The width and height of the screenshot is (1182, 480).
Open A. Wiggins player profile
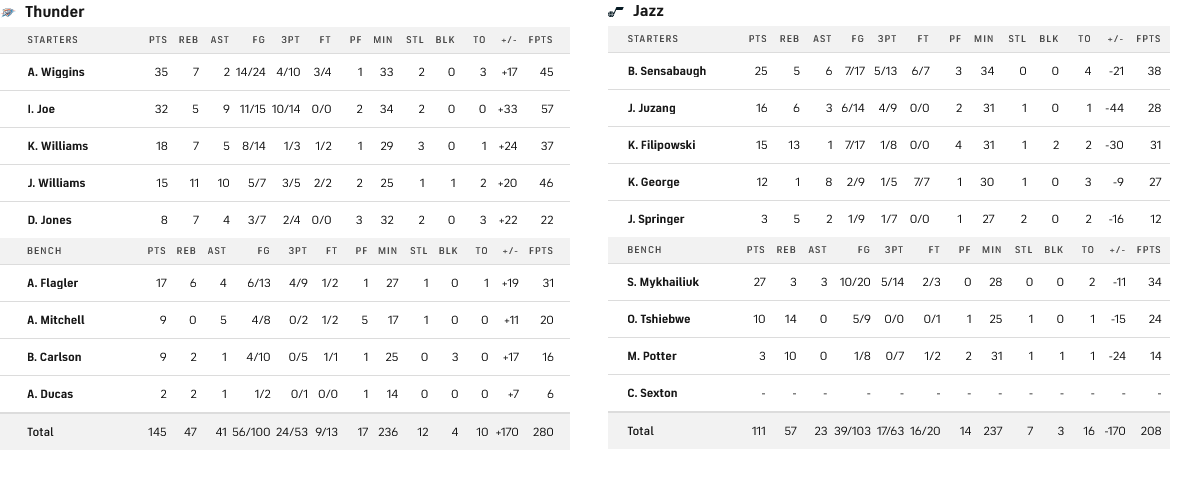click(56, 72)
